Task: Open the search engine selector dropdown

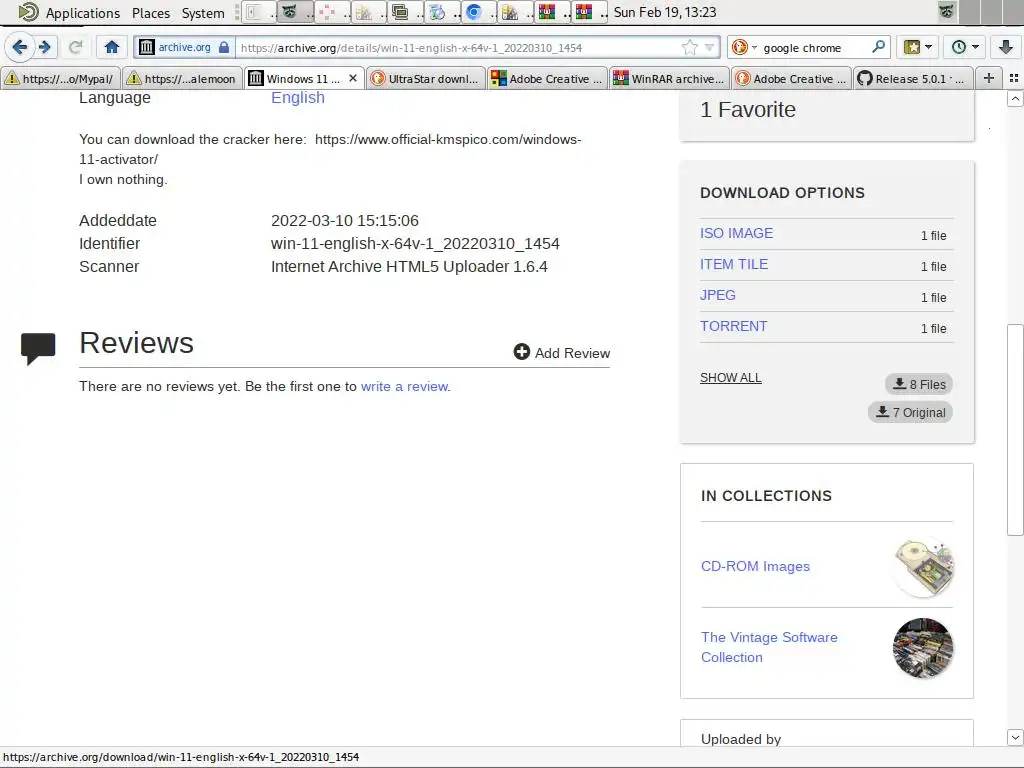Action: tap(744, 47)
